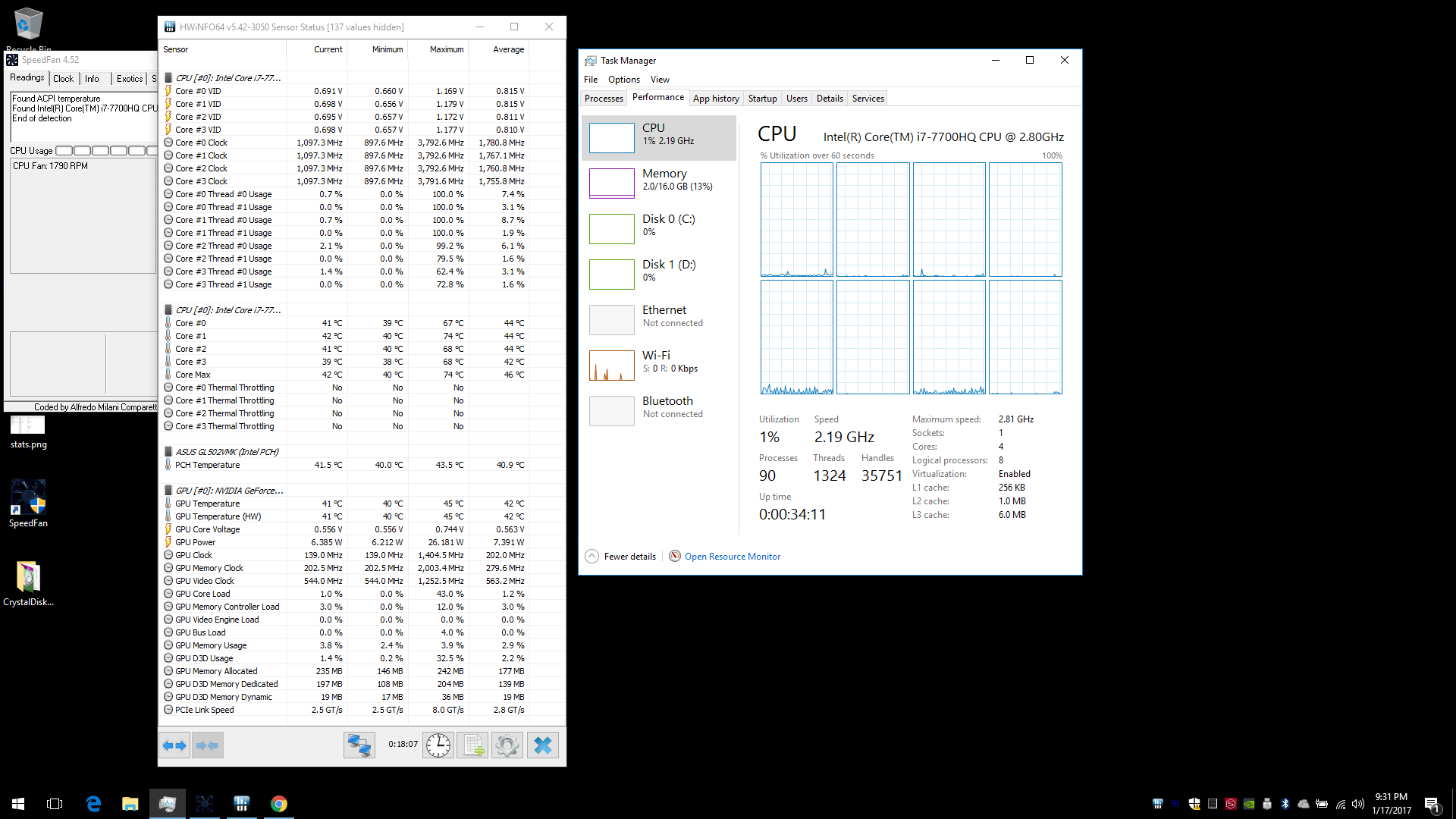1456x819 pixels.
Task: Switch to App history tab
Action: [x=716, y=99]
